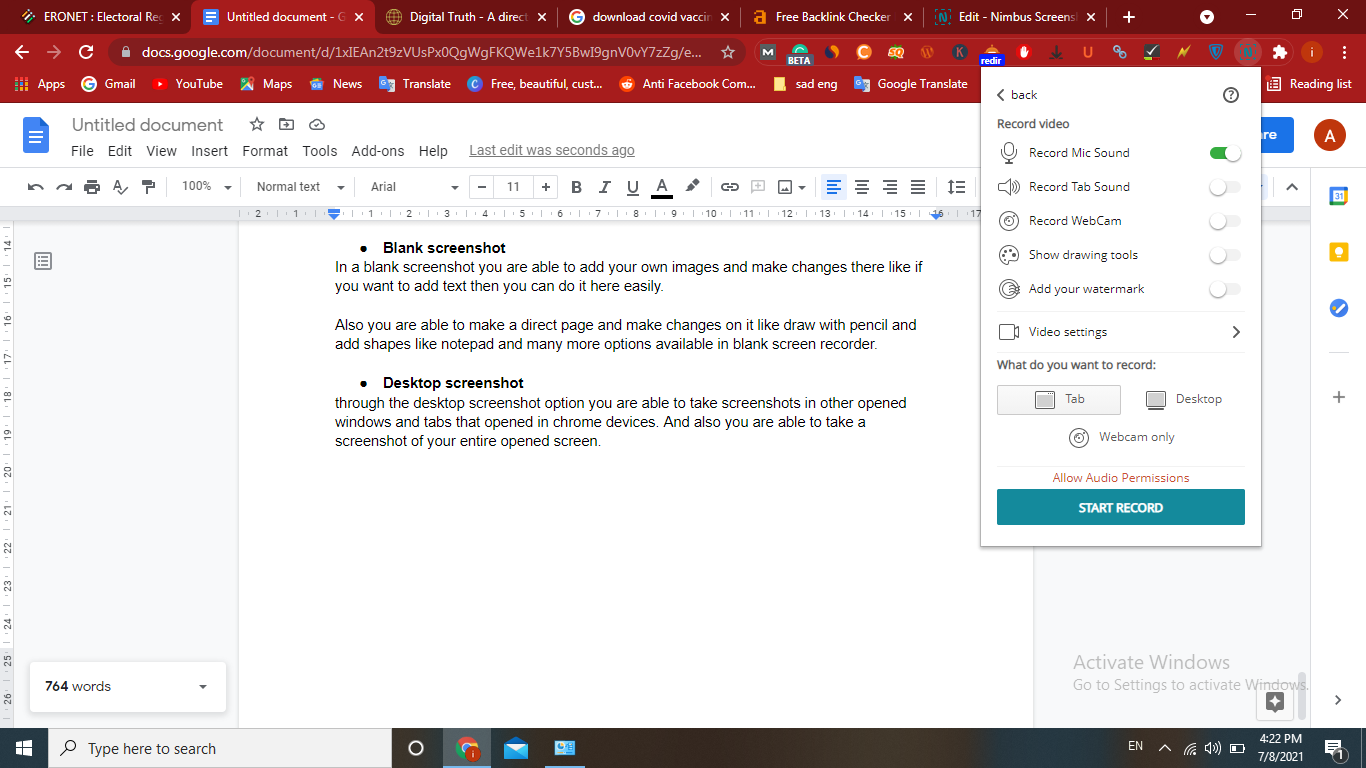The width and height of the screenshot is (1366, 768).
Task: Open the Insert menu
Action: [x=210, y=151]
